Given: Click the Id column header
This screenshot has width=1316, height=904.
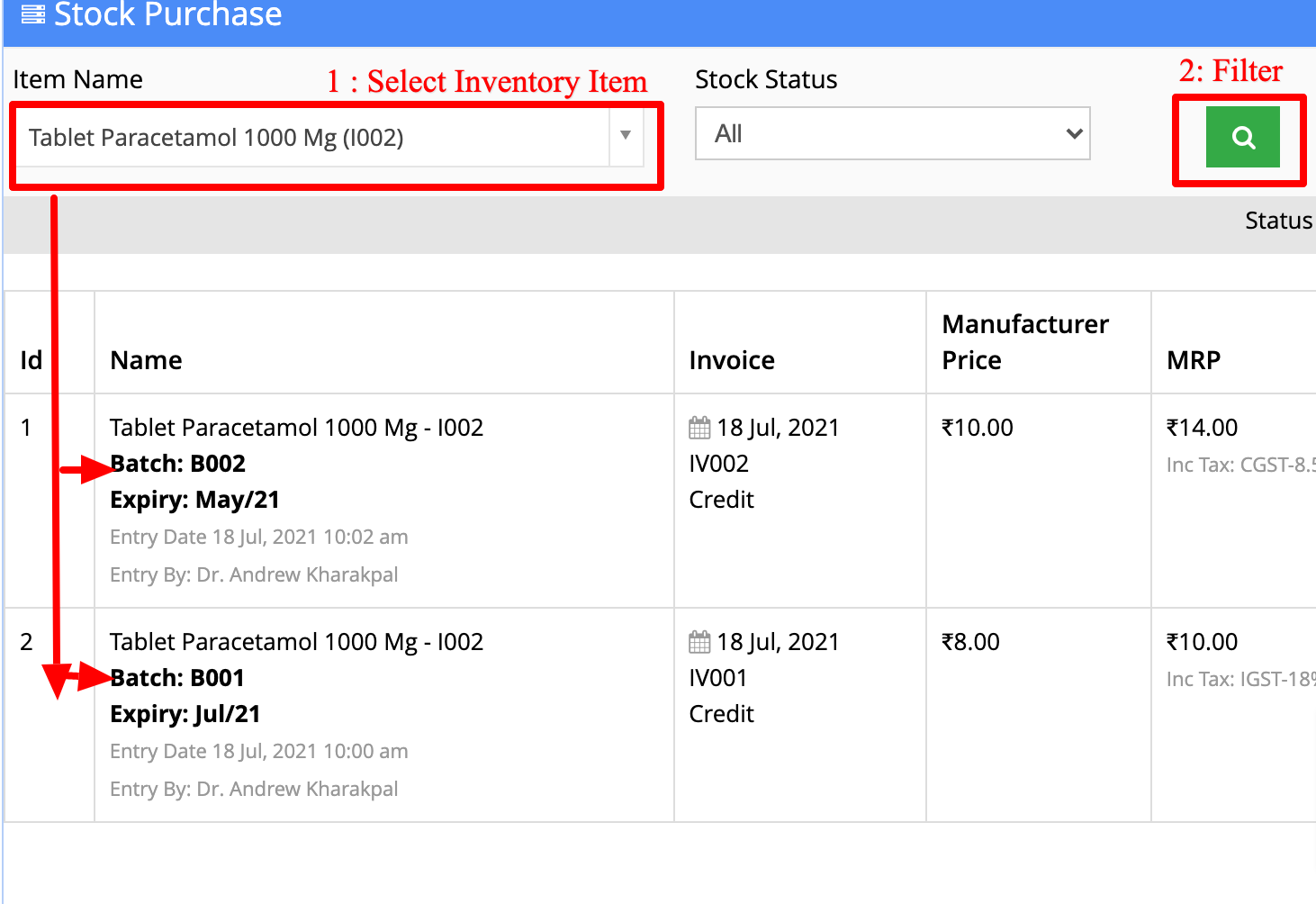Looking at the screenshot, I should click(x=32, y=360).
